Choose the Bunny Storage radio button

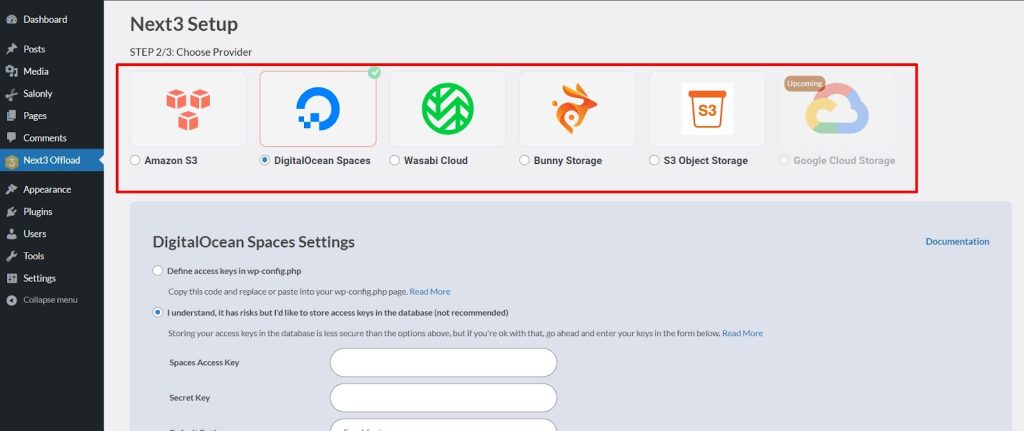[524, 160]
